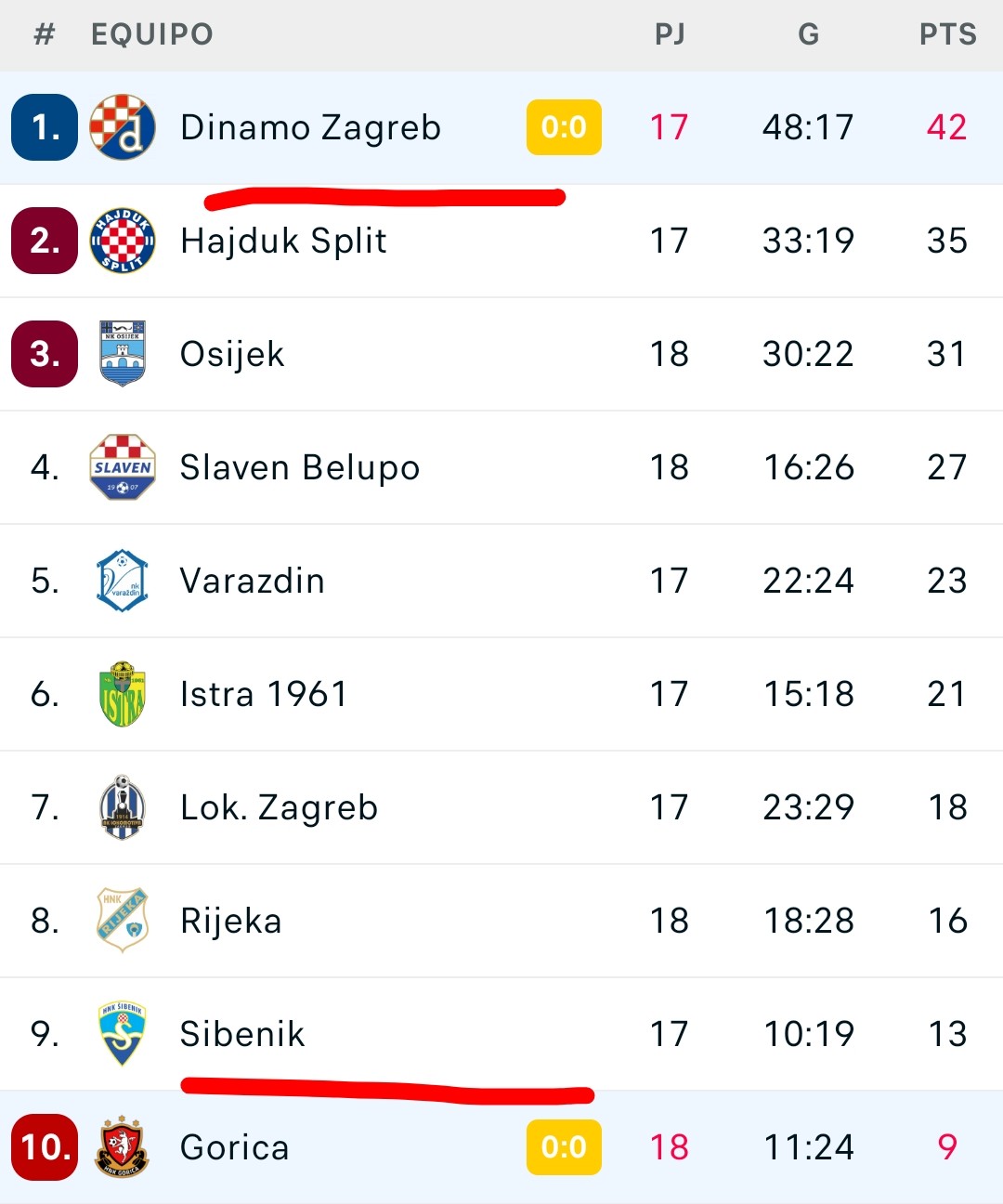Viewport: 1003px width, 1204px height.
Task: Tap the Istra 1961 crest
Action: (x=123, y=694)
